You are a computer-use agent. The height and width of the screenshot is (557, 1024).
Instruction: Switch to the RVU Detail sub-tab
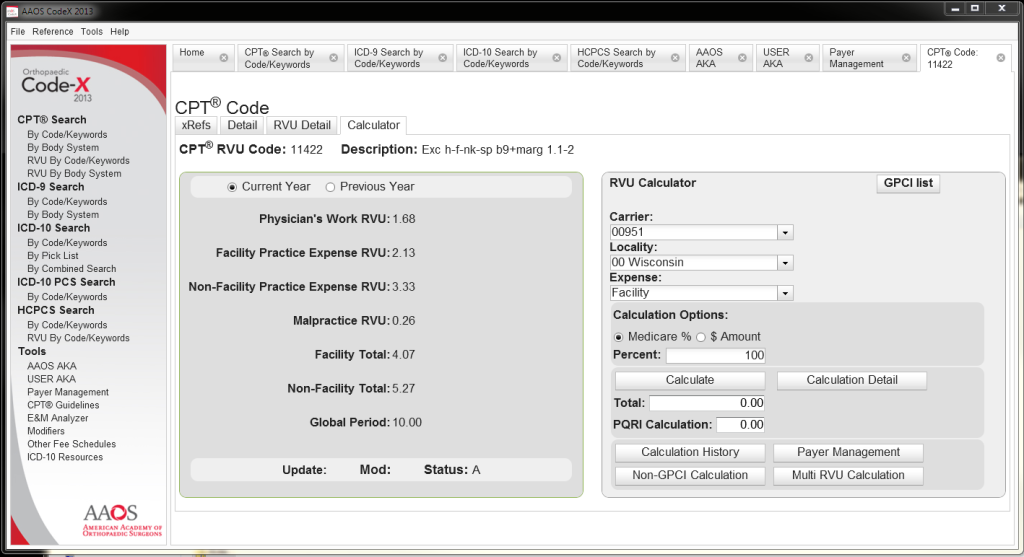[x=302, y=125]
